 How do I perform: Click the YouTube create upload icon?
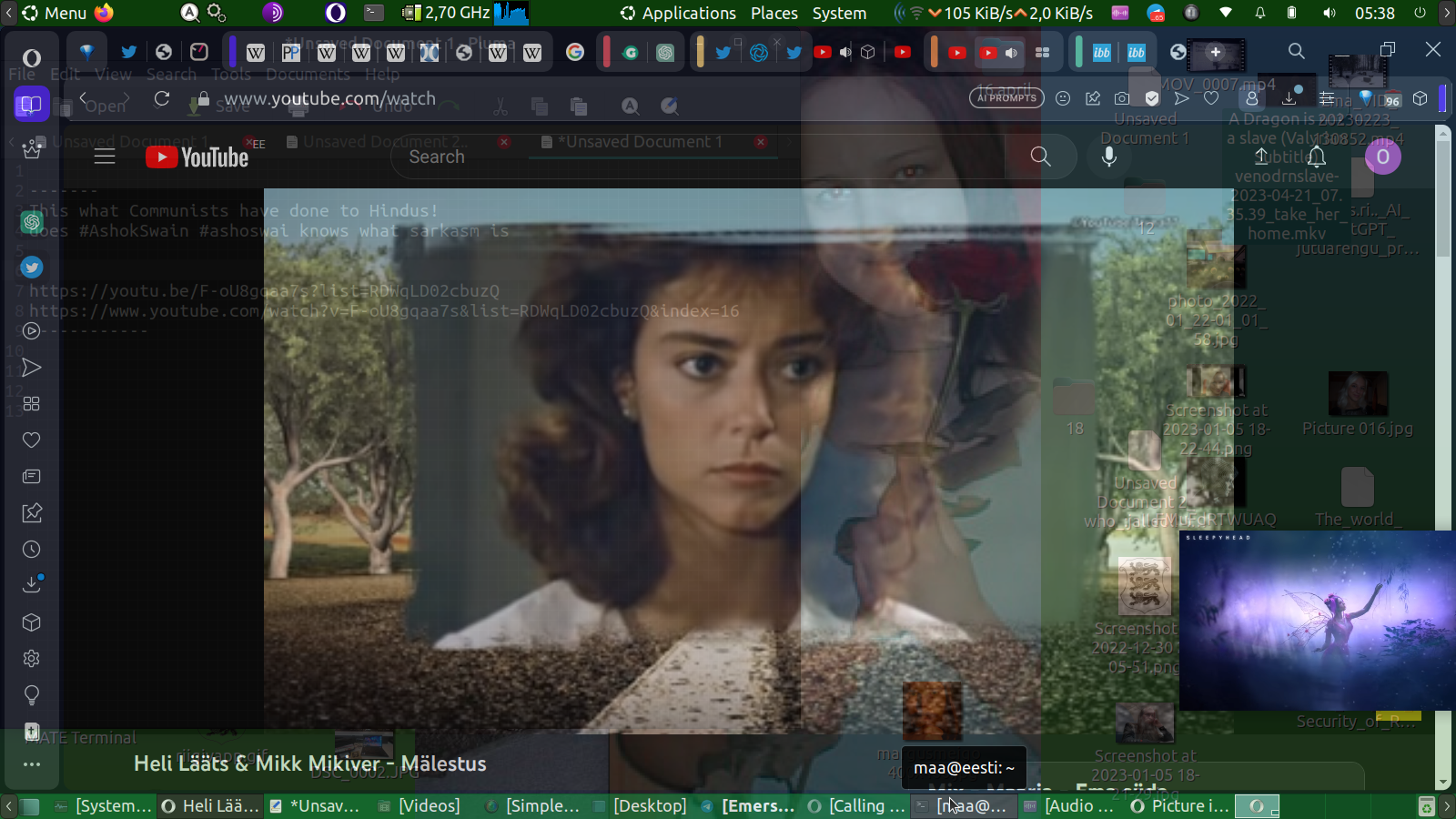[1261, 157]
